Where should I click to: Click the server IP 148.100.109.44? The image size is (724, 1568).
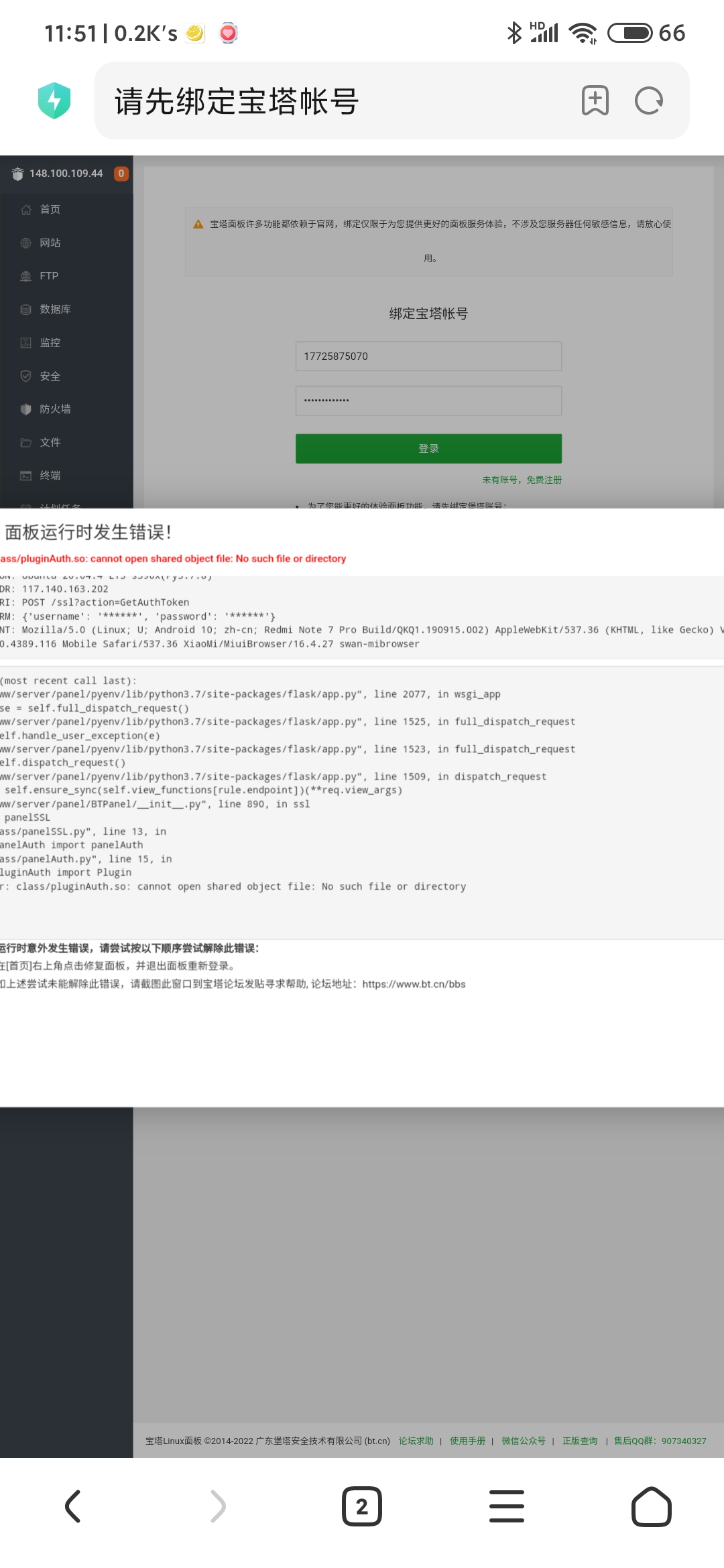click(66, 174)
